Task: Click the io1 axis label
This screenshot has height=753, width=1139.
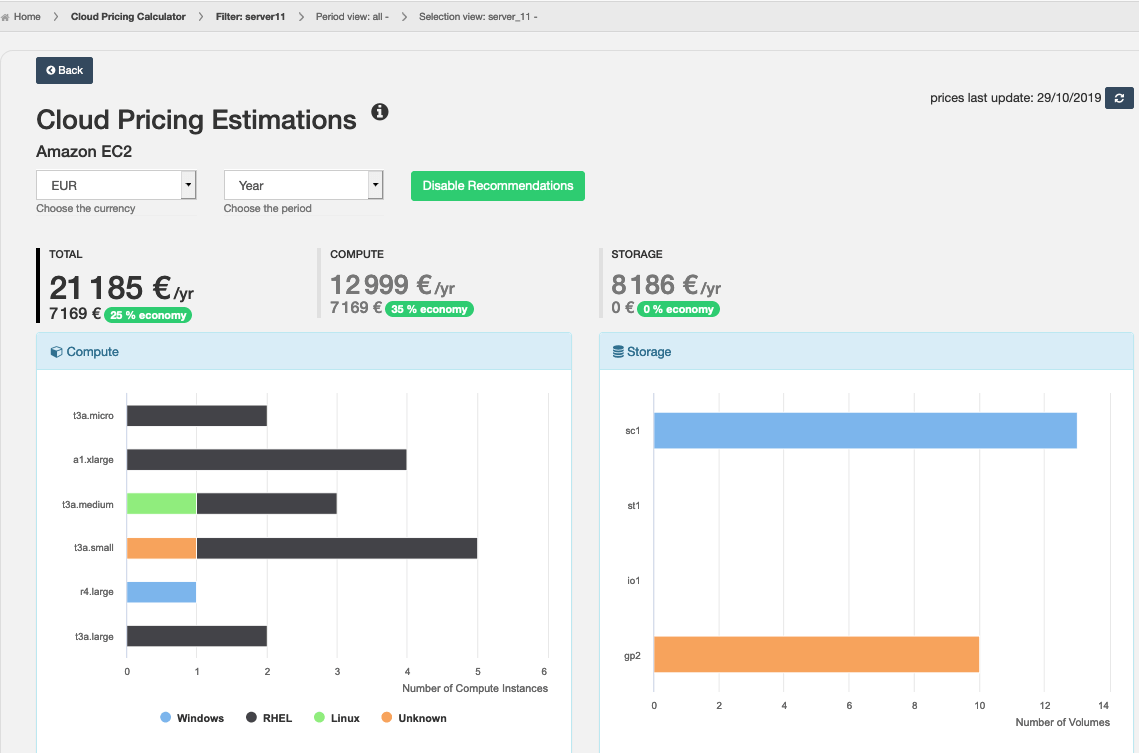Action: 633,580
